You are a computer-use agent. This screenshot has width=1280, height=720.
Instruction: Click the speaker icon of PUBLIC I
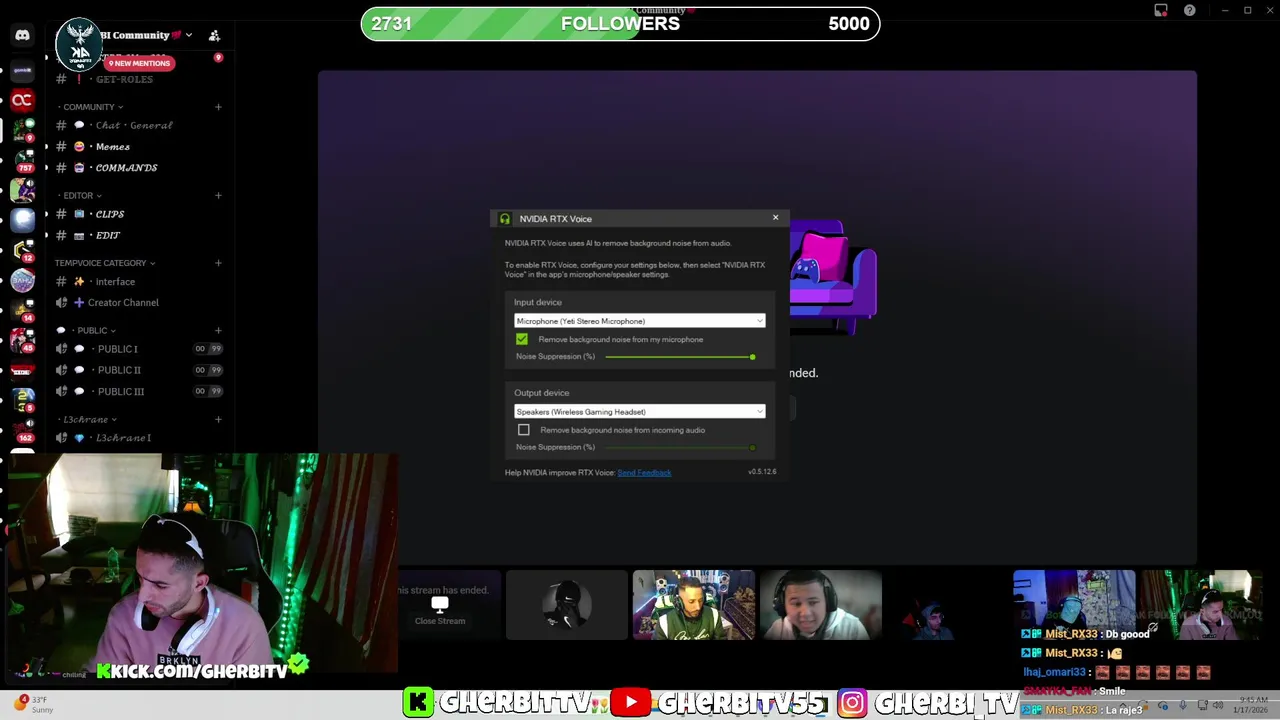[x=62, y=349]
